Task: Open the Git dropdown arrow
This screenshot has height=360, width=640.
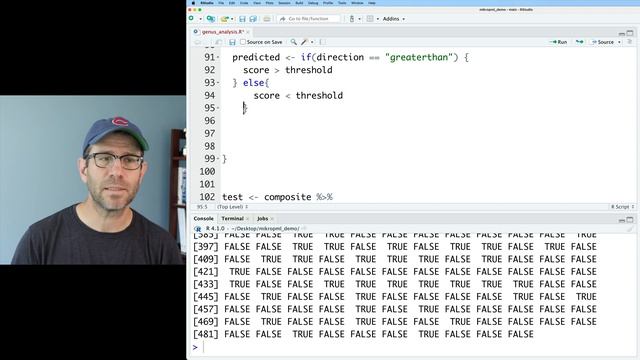Action: click(x=359, y=19)
